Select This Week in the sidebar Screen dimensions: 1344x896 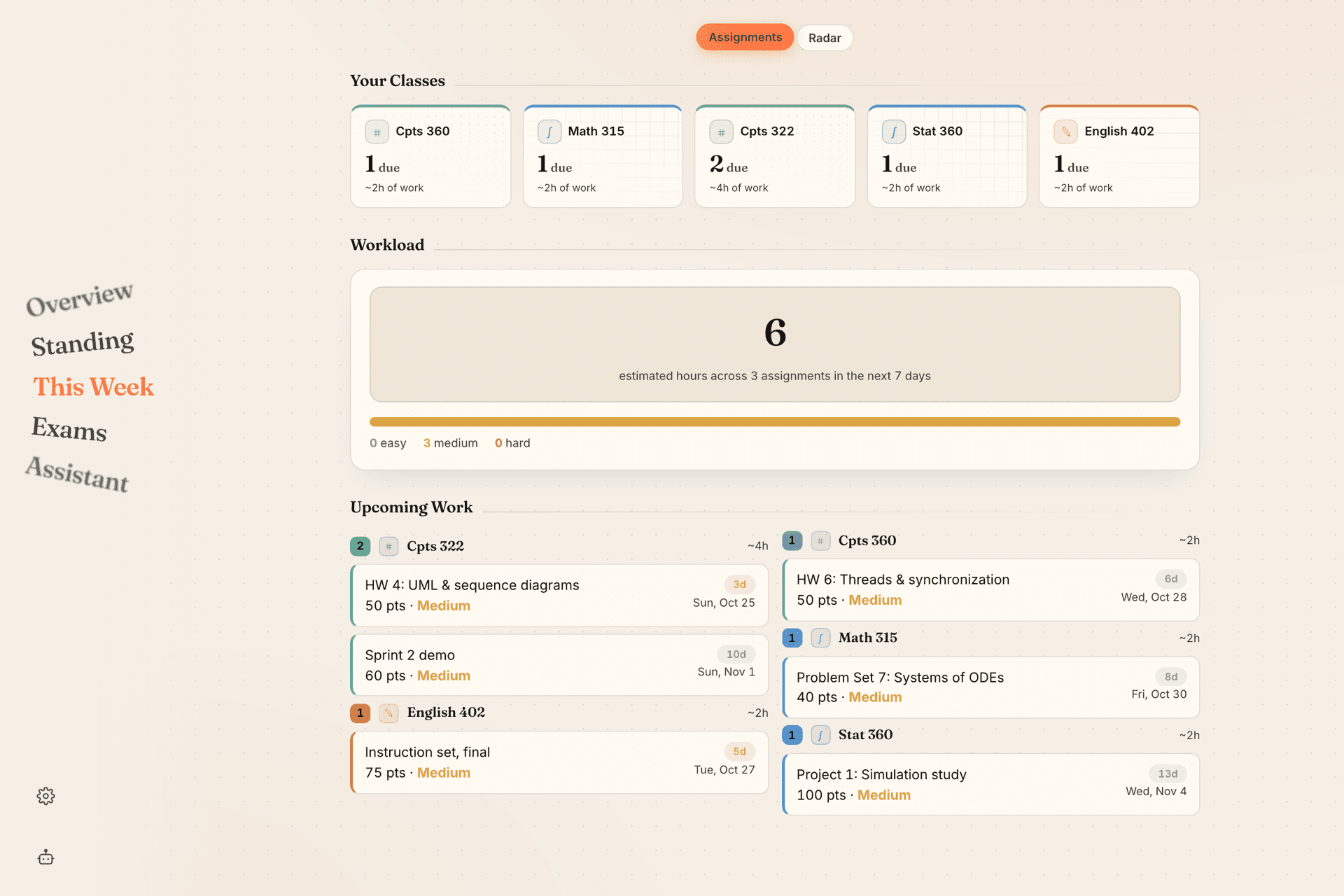(x=94, y=386)
